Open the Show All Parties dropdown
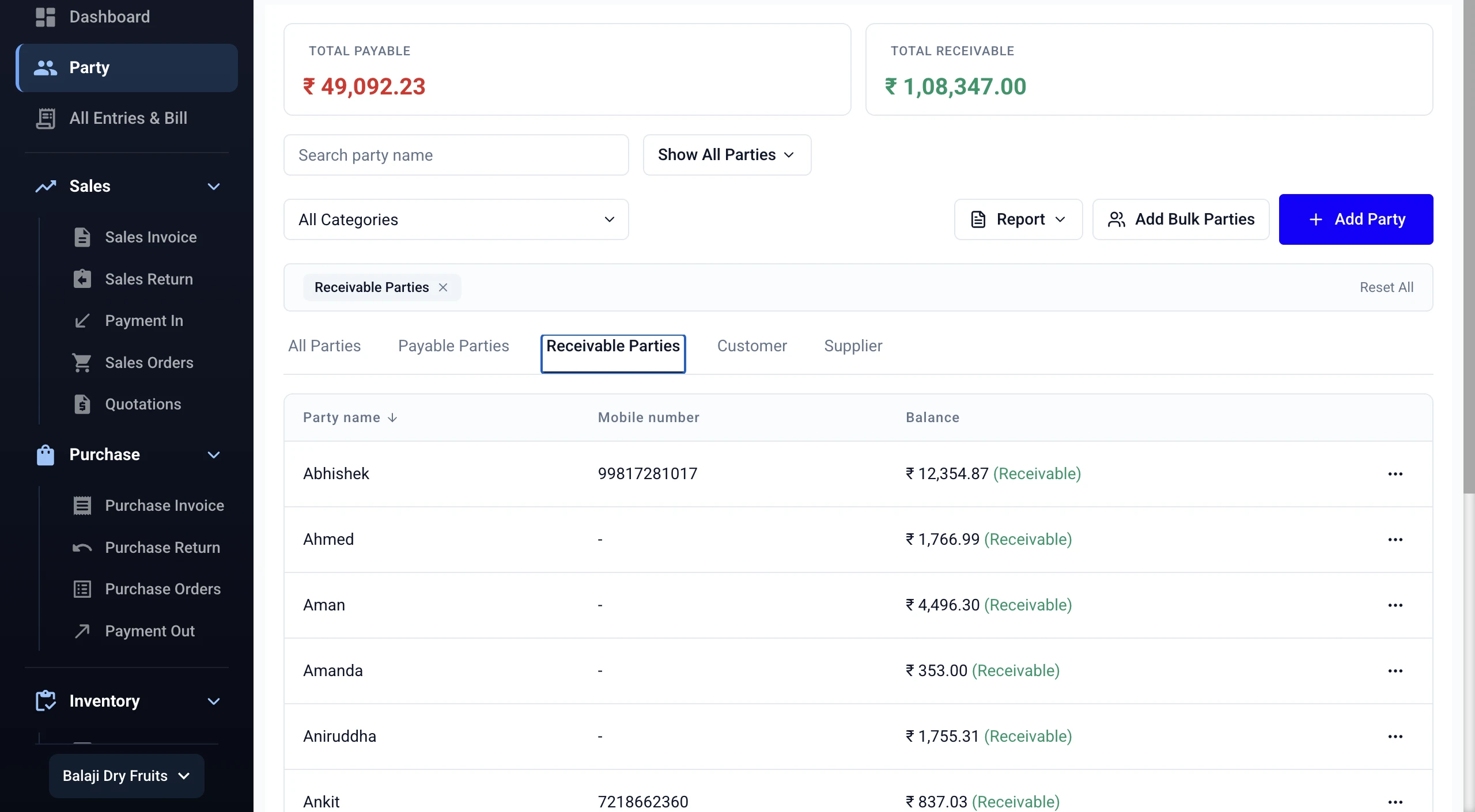The height and width of the screenshot is (812, 1475). [x=727, y=154]
